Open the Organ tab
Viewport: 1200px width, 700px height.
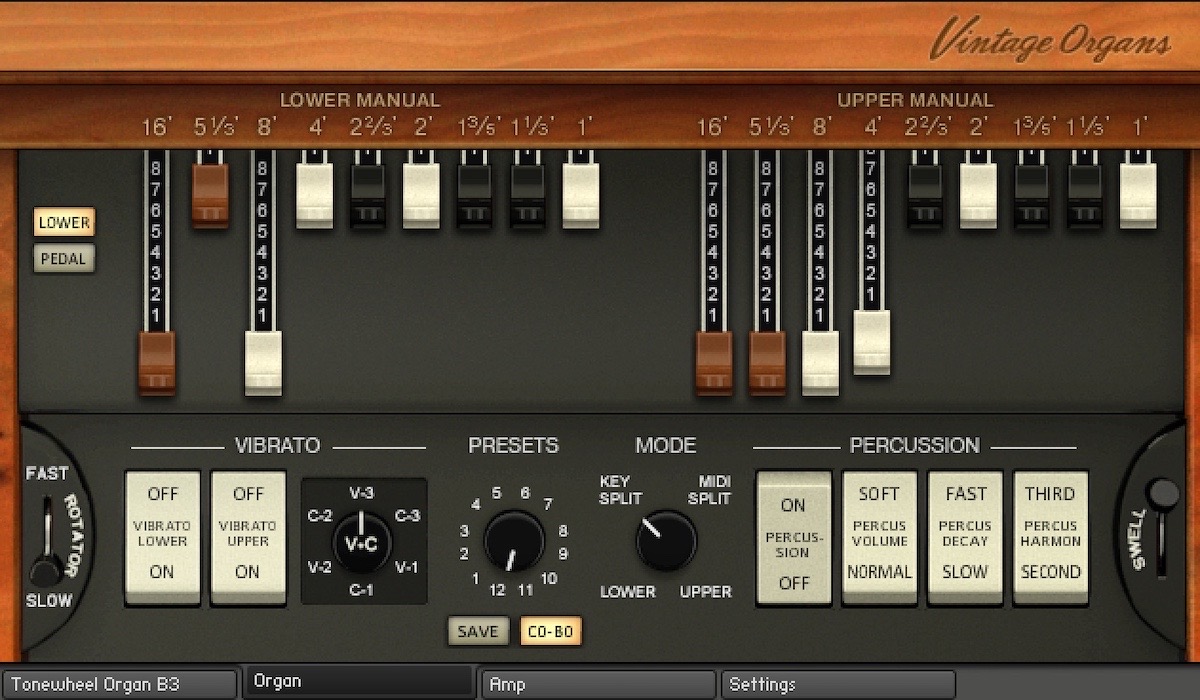(360, 683)
